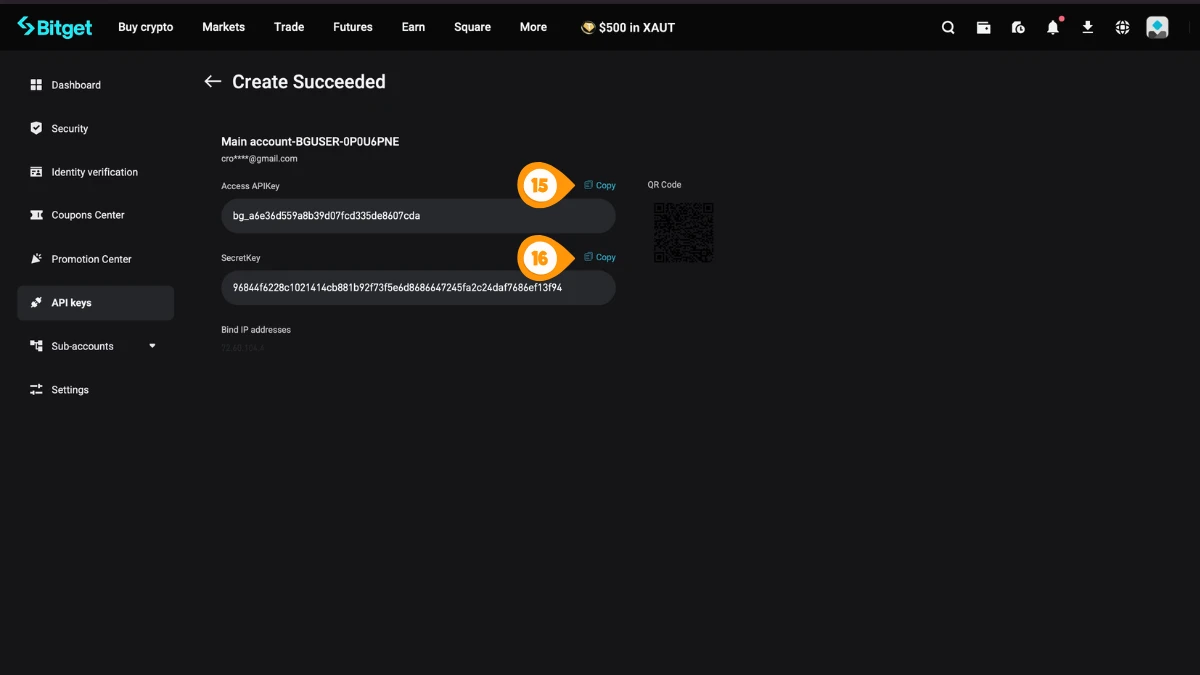
Task: Click the Coupons Center ticket icon
Action: 36,215
